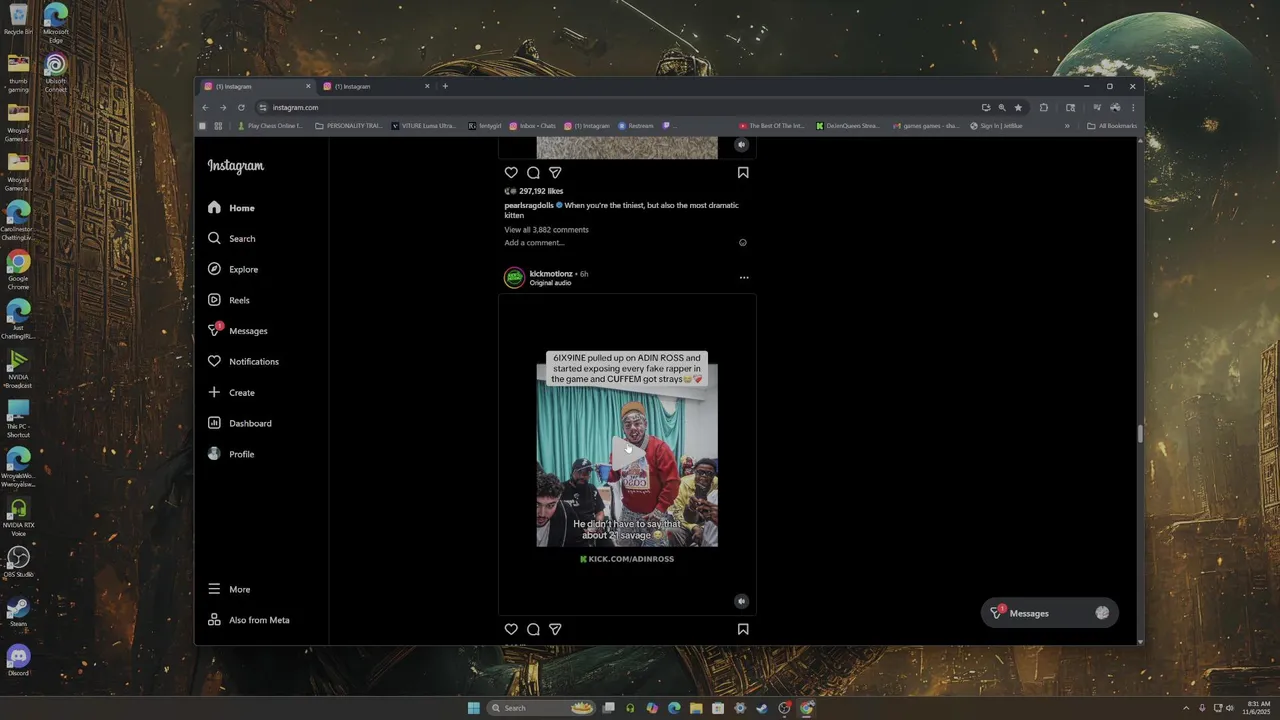The height and width of the screenshot is (720, 1280).
Task: Open the Windows Start menu
Action: click(x=474, y=708)
